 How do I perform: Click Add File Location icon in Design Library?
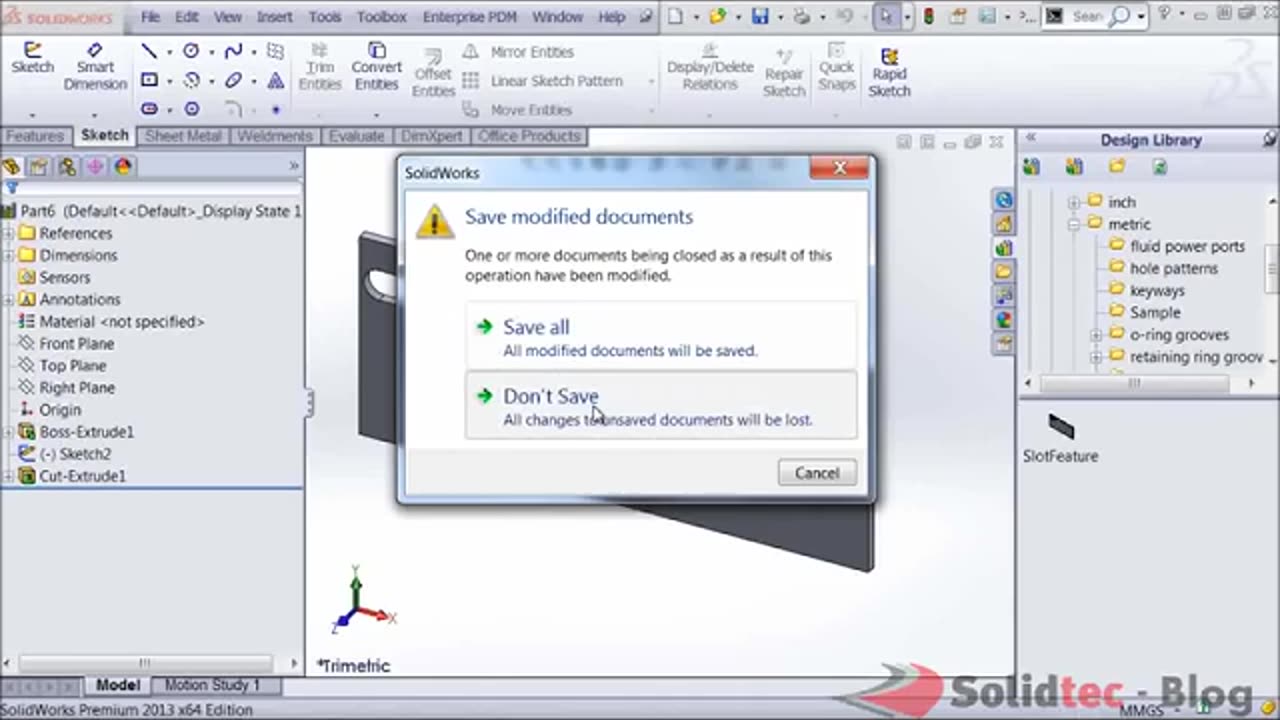(x=1074, y=167)
